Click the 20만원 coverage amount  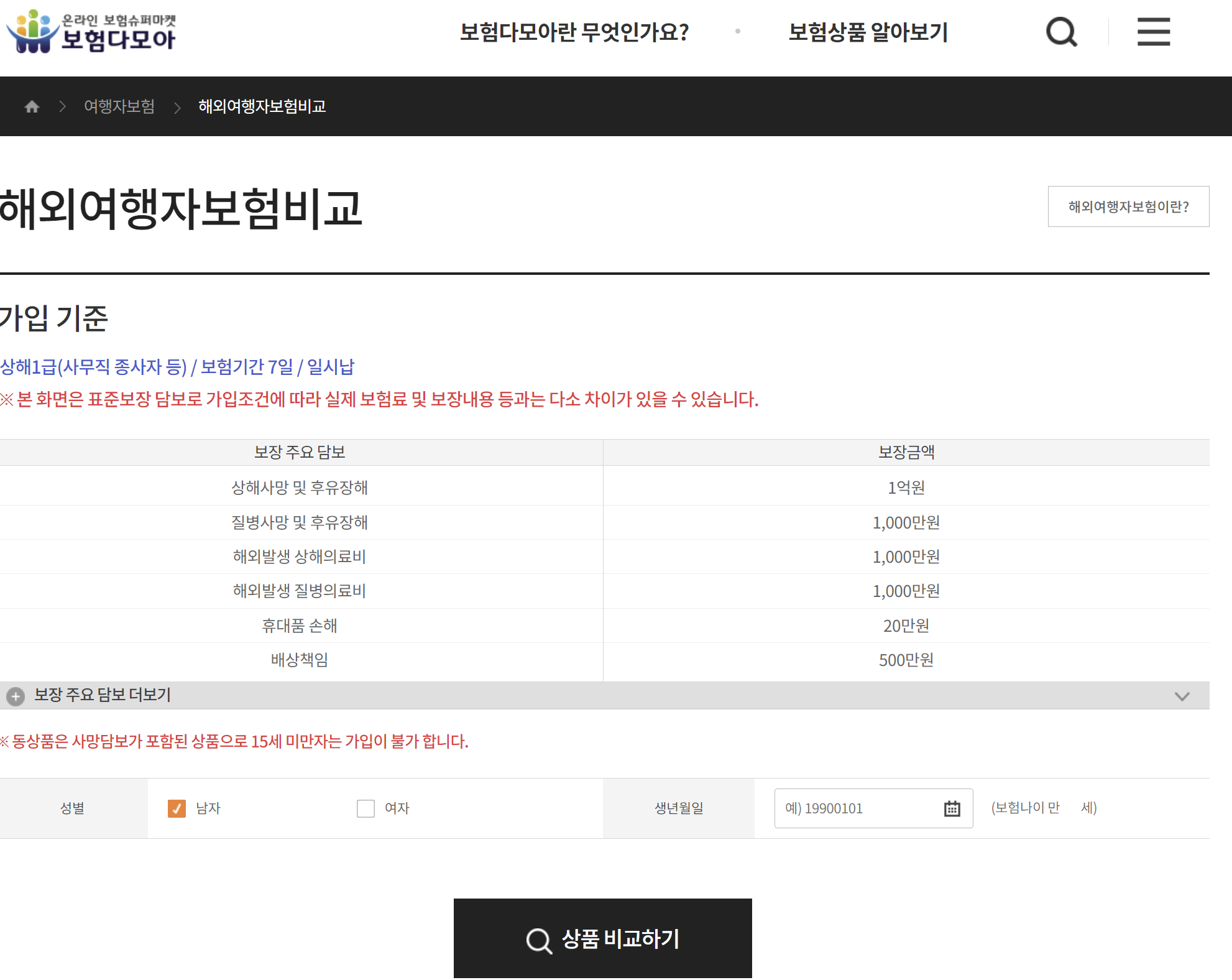coord(906,626)
